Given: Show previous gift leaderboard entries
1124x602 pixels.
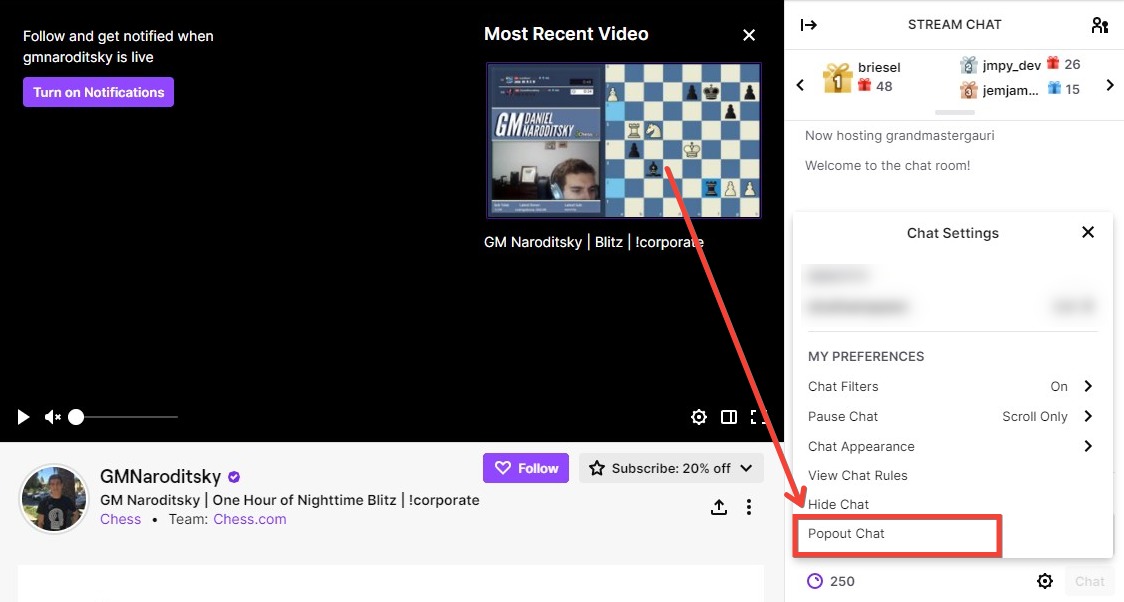Looking at the screenshot, I should point(801,85).
